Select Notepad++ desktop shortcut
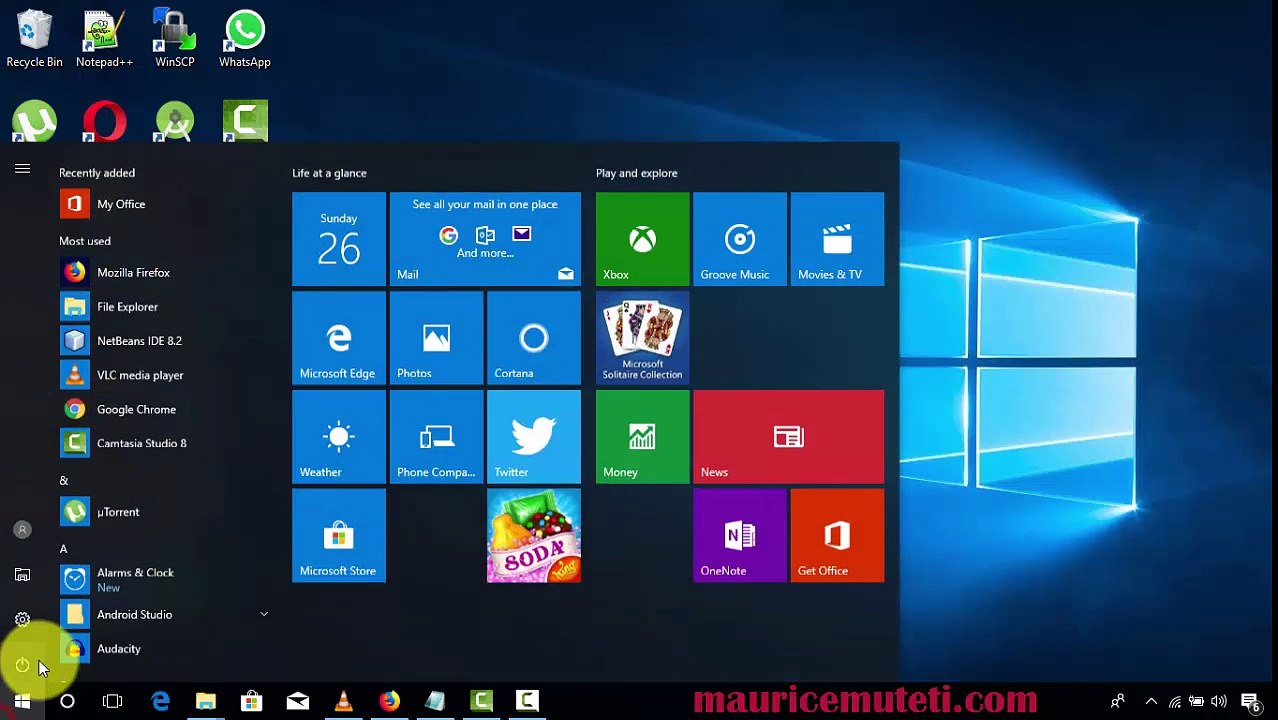 pos(104,39)
